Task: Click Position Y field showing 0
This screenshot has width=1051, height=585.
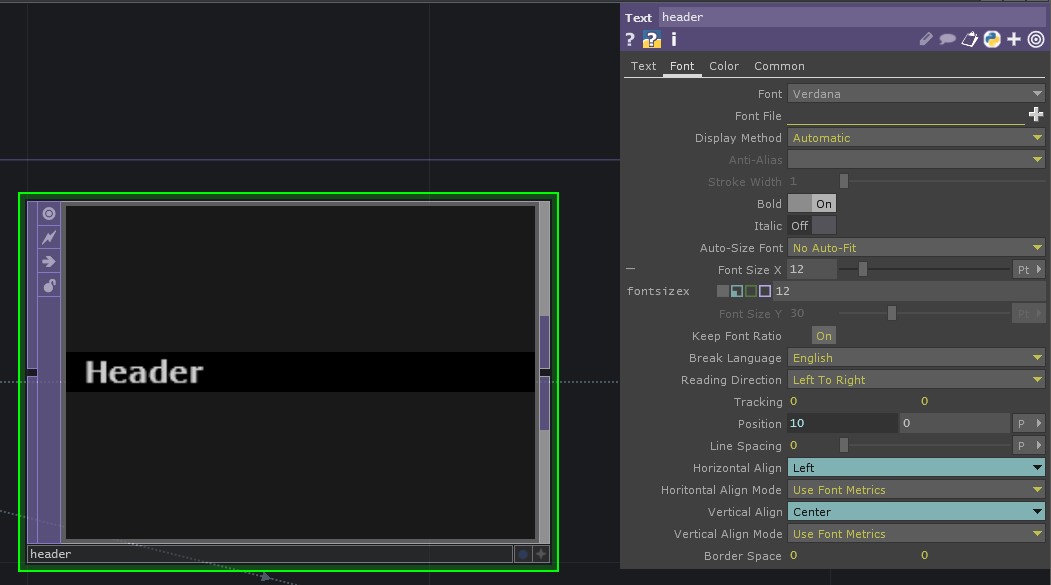Action: 954,424
